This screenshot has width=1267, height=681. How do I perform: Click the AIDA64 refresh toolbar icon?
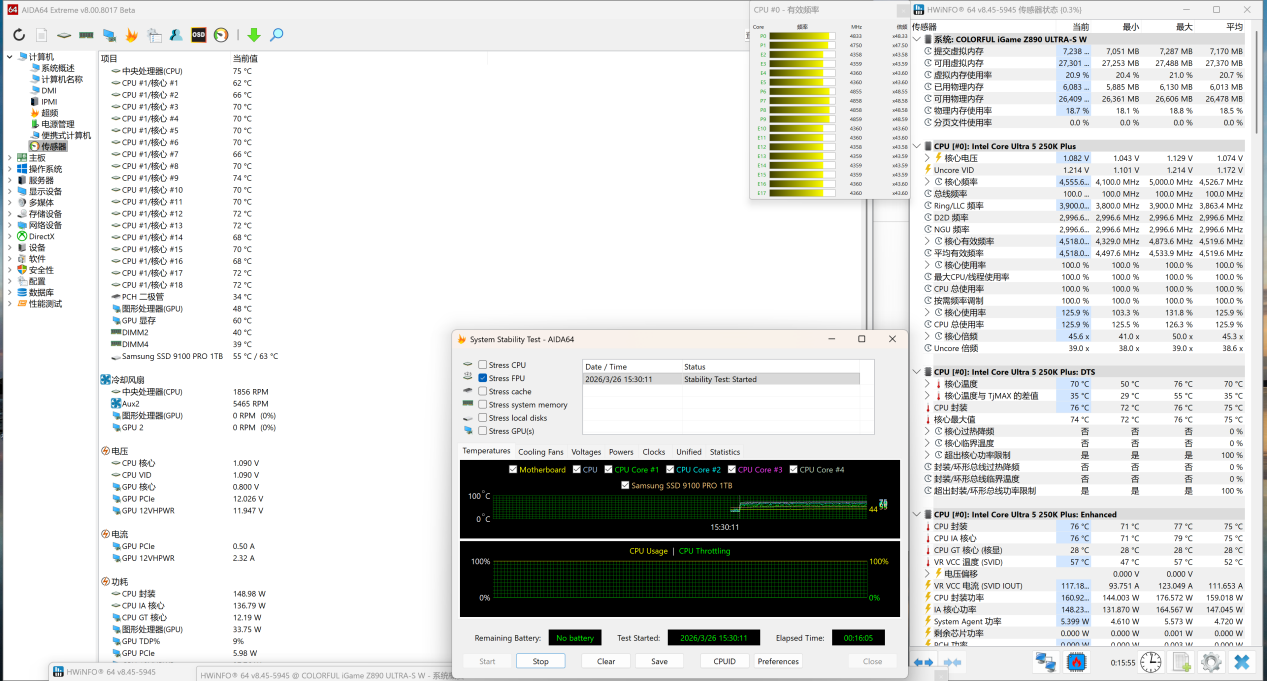click(x=19, y=35)
